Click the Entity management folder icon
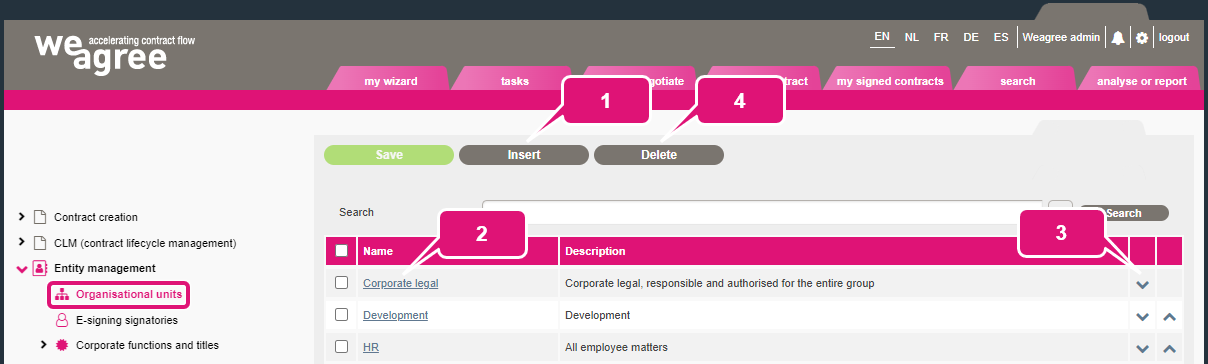Viewport: 1208px width, 364px height. coord(40,268)
